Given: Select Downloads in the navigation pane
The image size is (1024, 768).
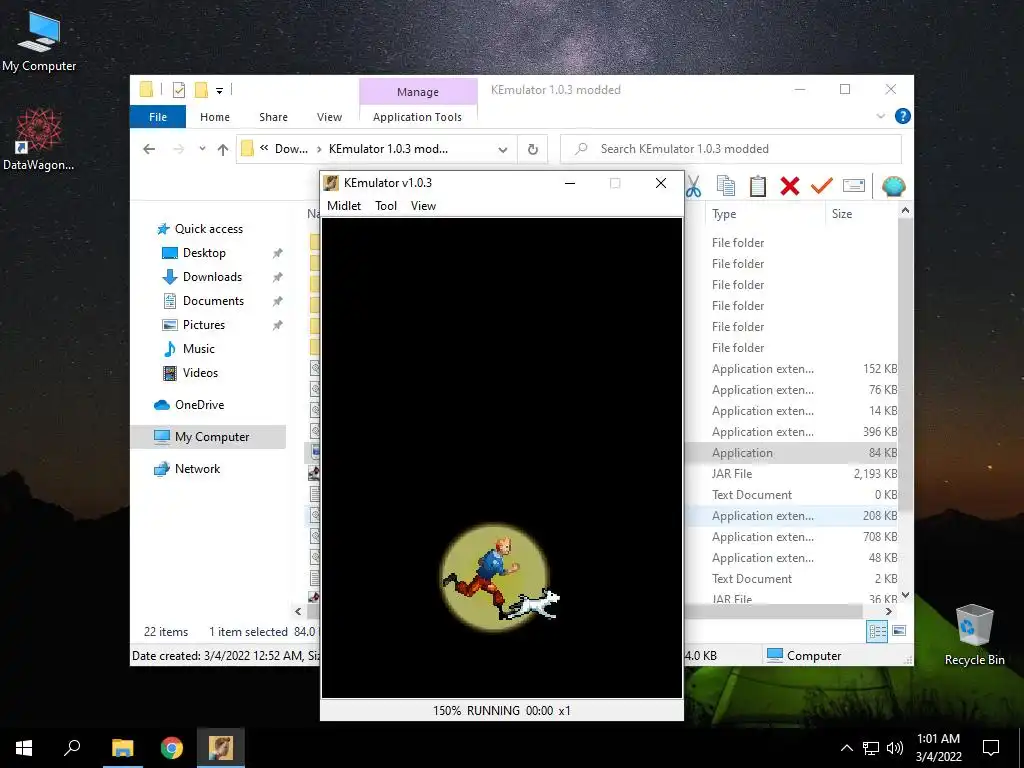Looking at the screenshot, I should point(212,277).
